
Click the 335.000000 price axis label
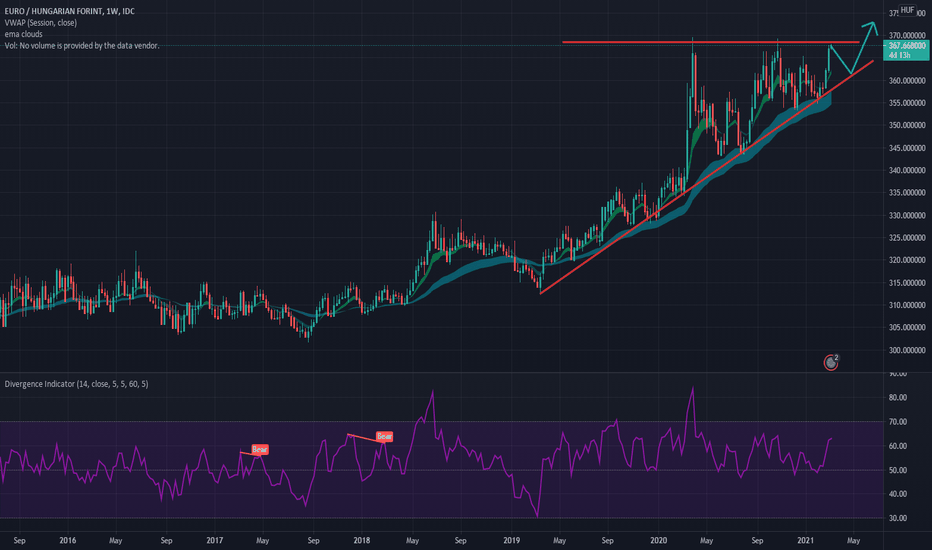[x=907, y=193]
